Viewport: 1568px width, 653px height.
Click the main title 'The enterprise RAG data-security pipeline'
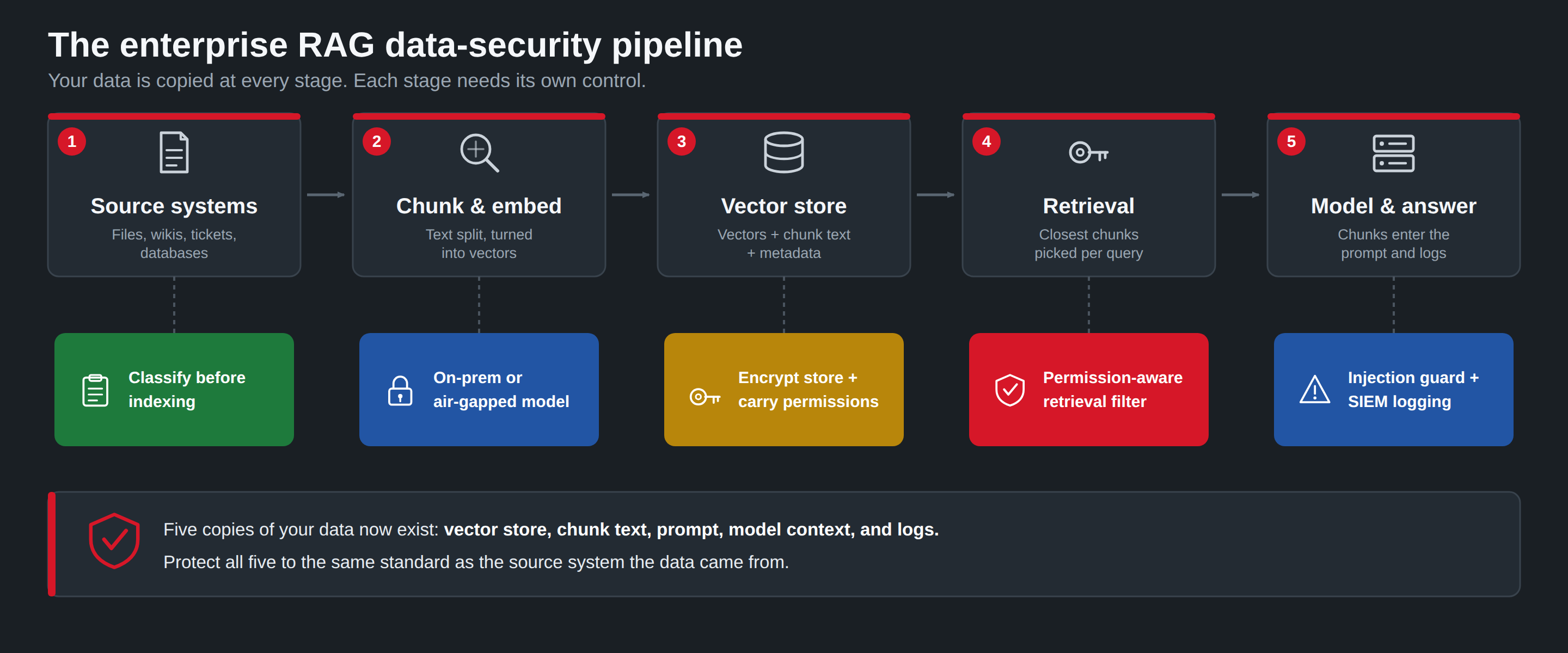395,45
